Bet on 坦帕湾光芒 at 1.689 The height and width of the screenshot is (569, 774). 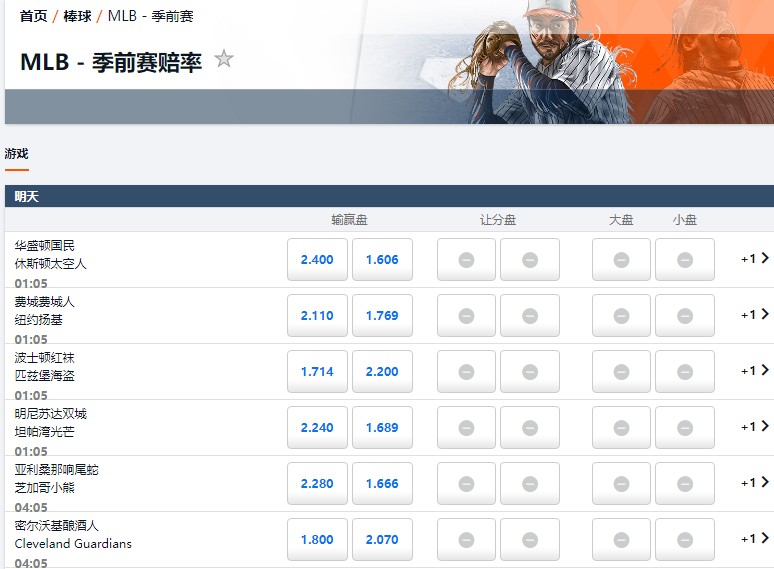[x=382, y=428]
